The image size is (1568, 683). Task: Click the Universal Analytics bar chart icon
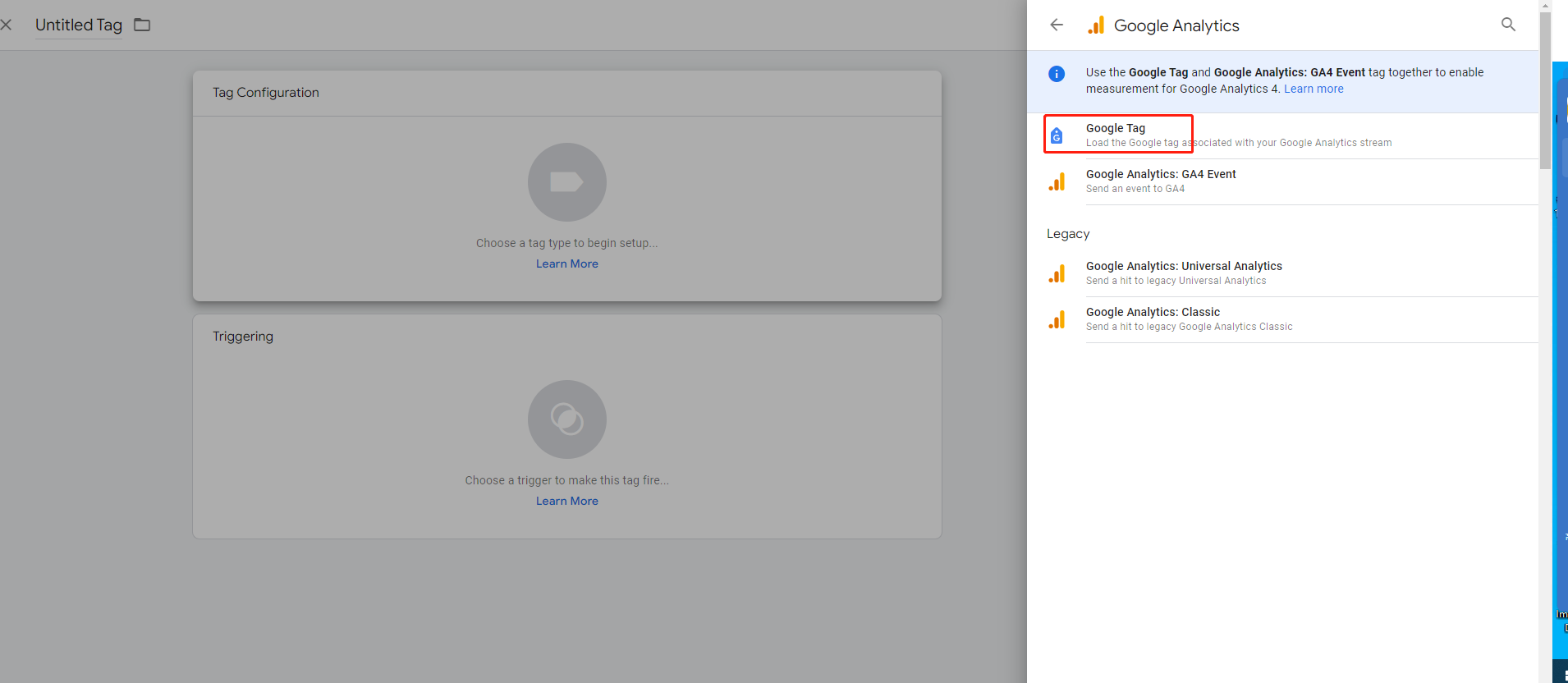(x=1057, y=273)
